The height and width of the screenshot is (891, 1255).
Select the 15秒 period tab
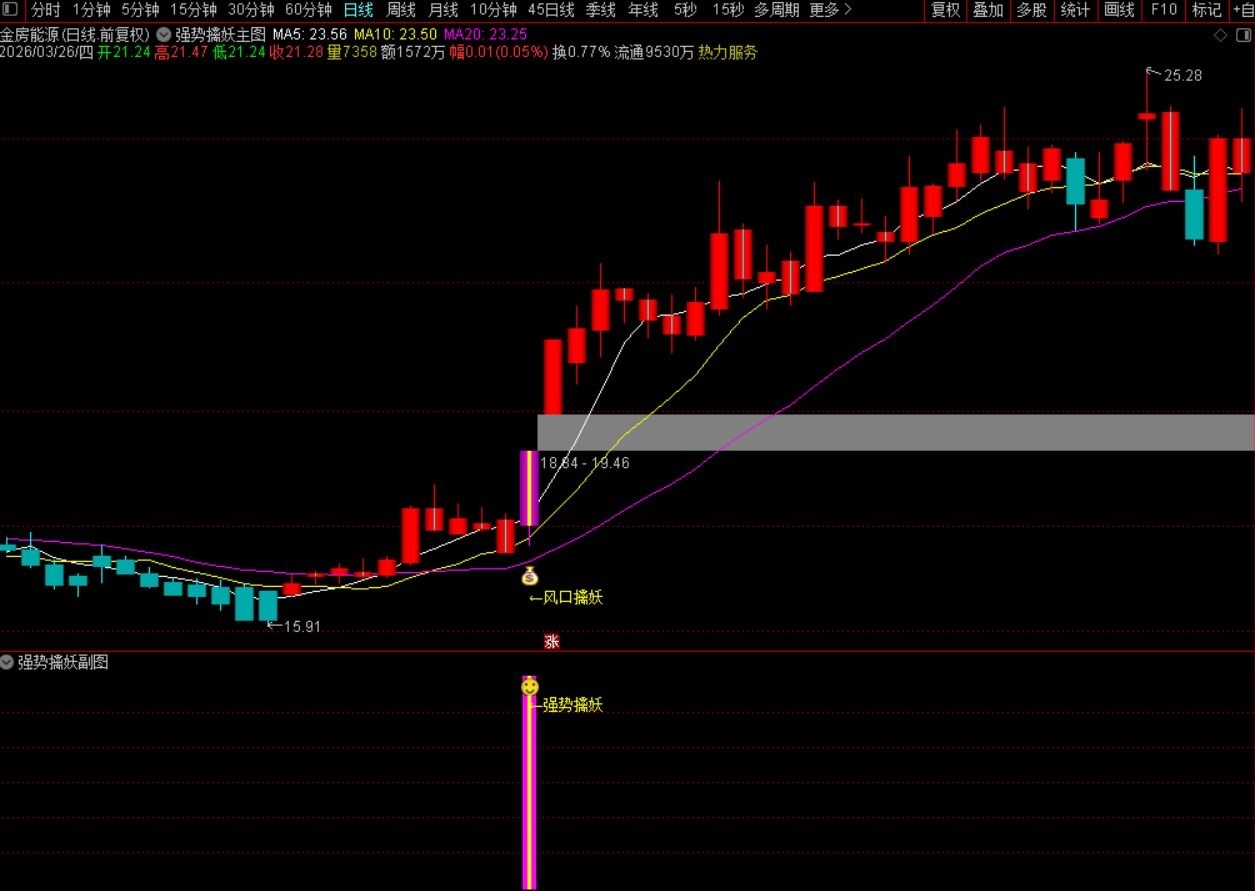pos(728,10)
